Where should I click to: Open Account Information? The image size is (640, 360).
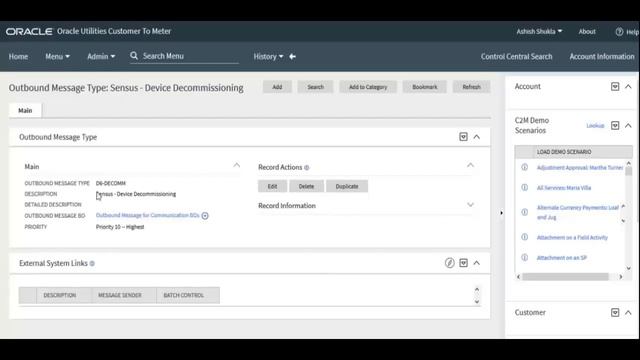point(602,57)
